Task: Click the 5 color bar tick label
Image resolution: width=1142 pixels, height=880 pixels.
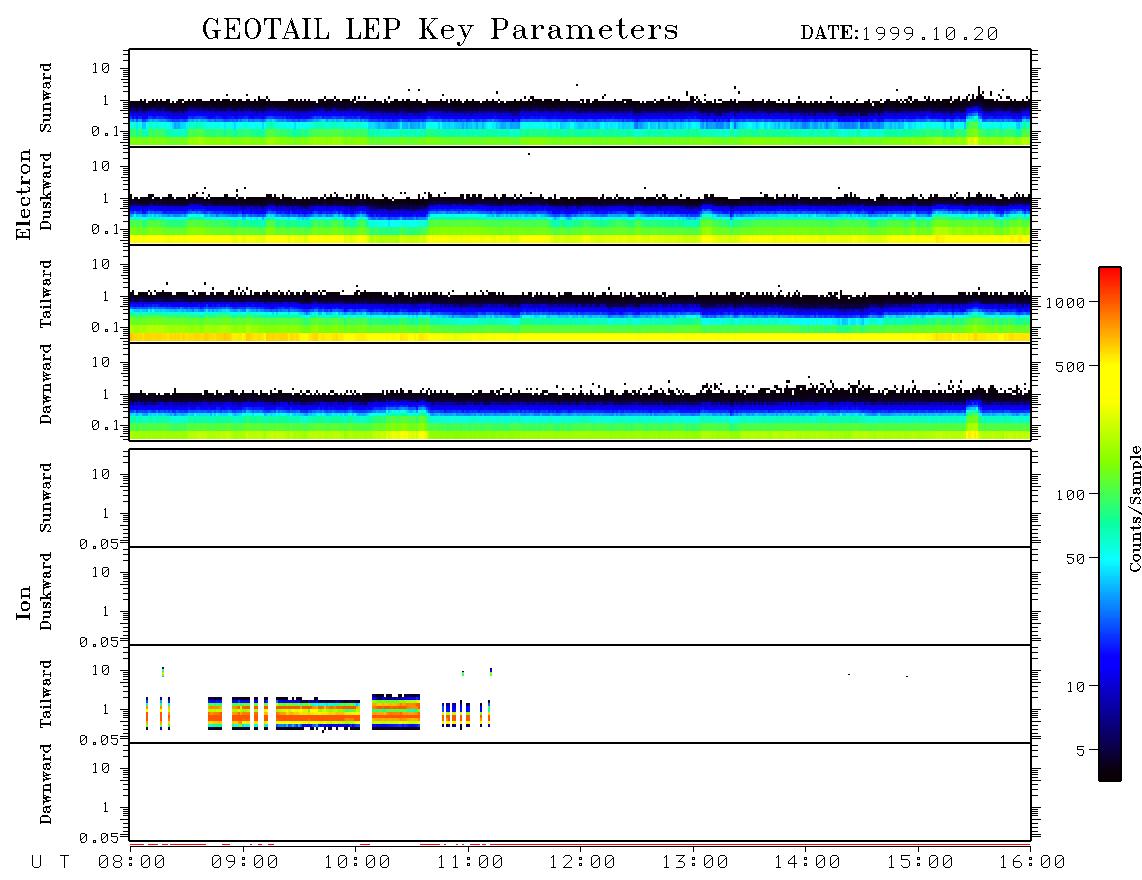Action: (1081, 750)
